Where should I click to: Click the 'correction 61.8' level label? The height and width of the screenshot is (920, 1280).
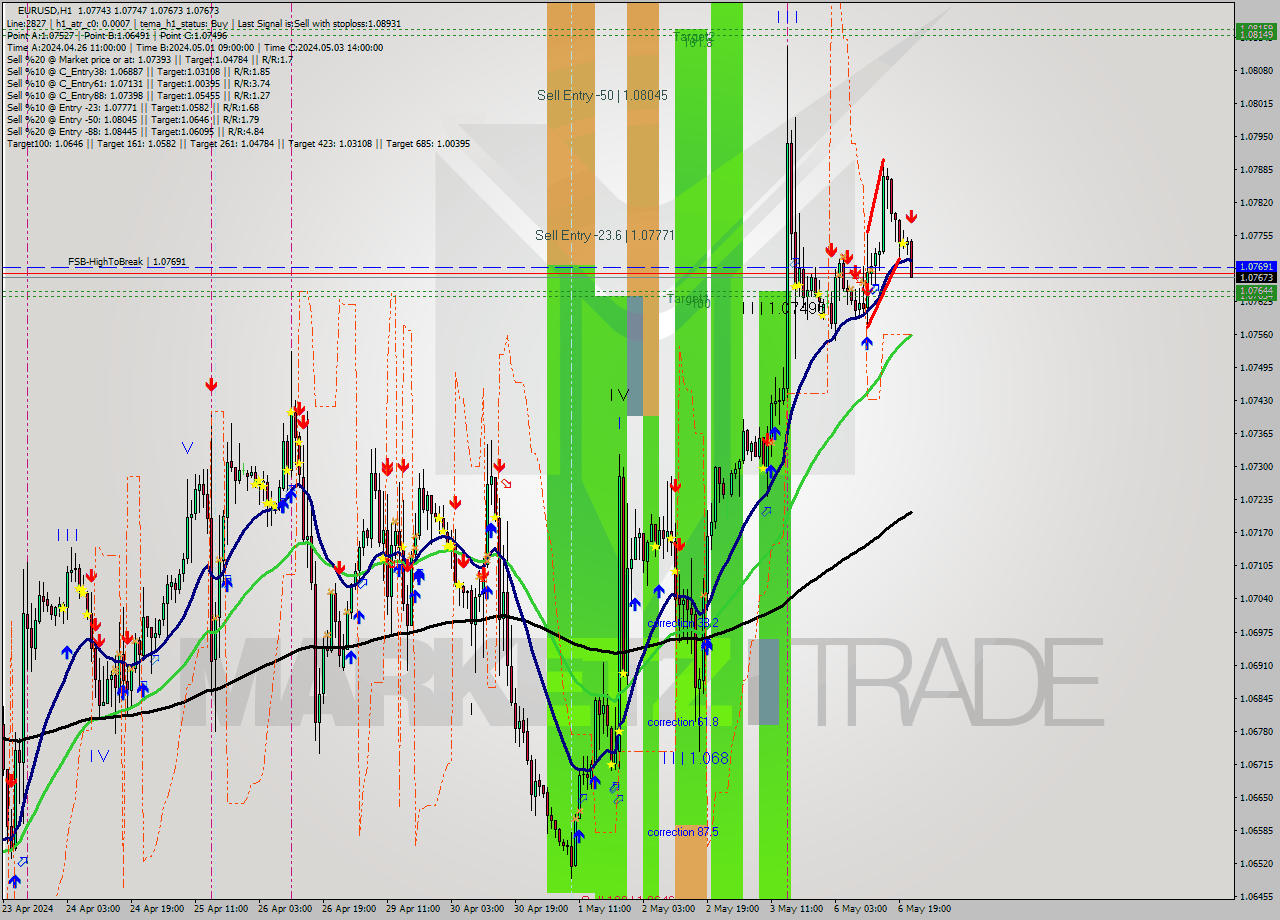(x=683, y=722)
